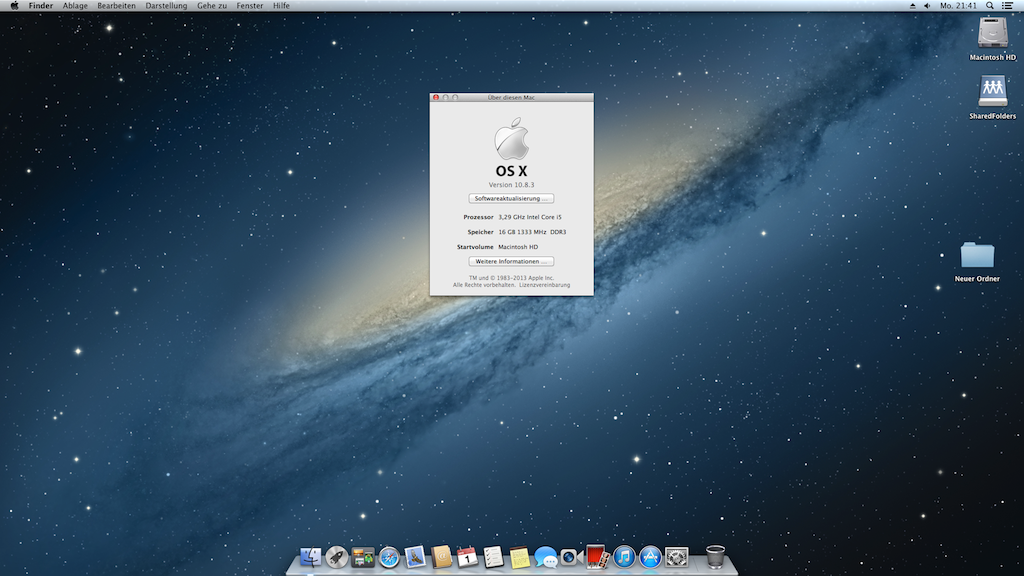Screen dimensions: 1024x576
Task: Open the App Store dock icon
Action: click(x=650, y=557)
